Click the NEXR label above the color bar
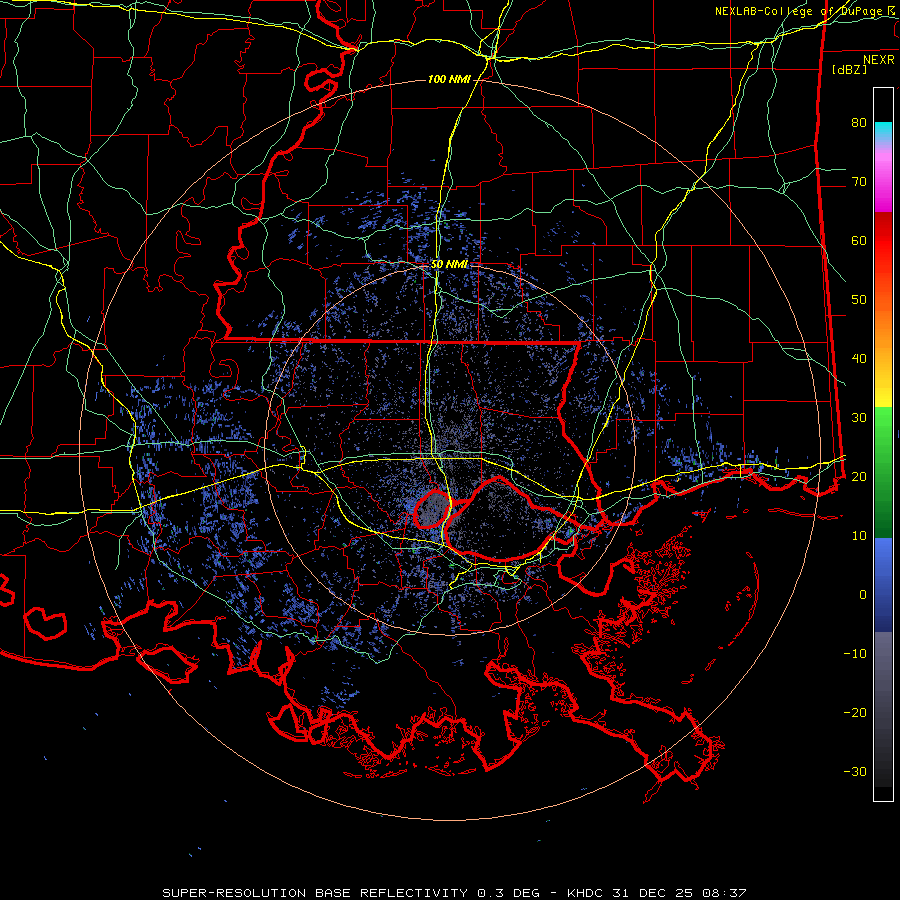 (879, 60)
